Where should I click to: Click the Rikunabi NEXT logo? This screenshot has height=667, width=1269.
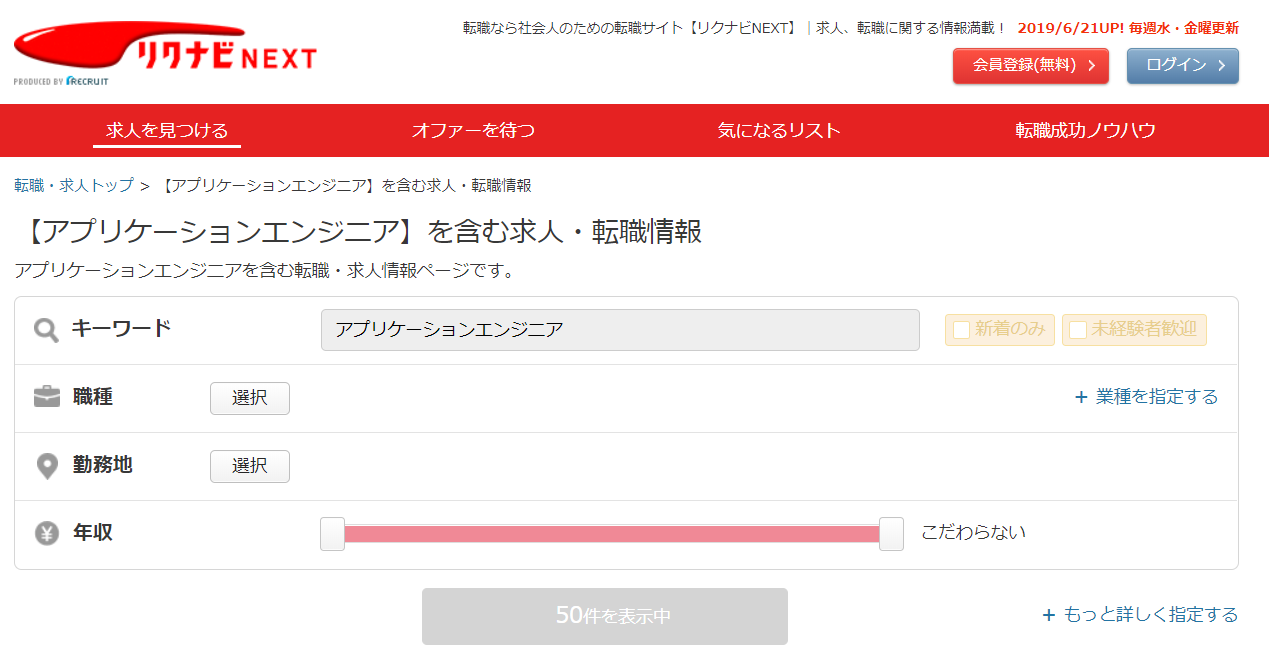(x=165, y=51)
